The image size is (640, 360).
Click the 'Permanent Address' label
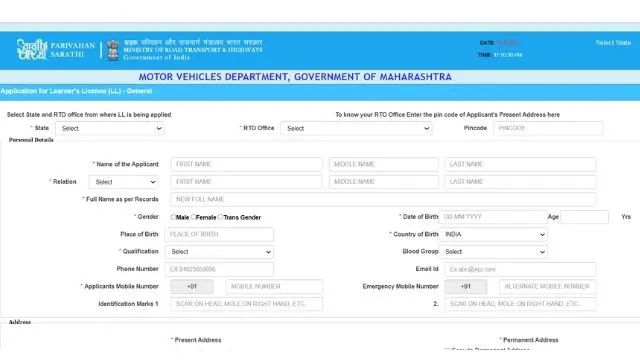click(531, 340)
